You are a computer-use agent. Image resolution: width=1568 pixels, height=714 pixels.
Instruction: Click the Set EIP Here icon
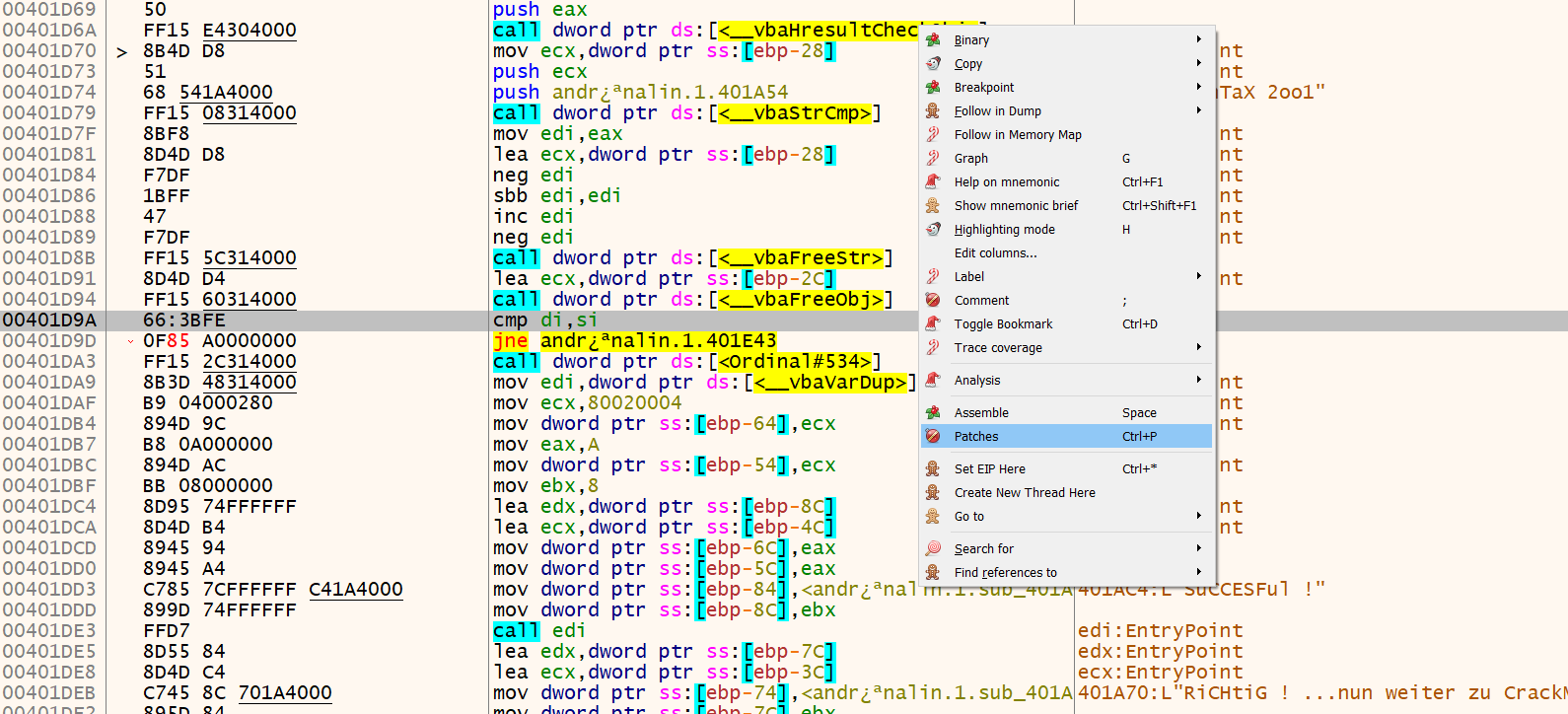pos(933,469)
